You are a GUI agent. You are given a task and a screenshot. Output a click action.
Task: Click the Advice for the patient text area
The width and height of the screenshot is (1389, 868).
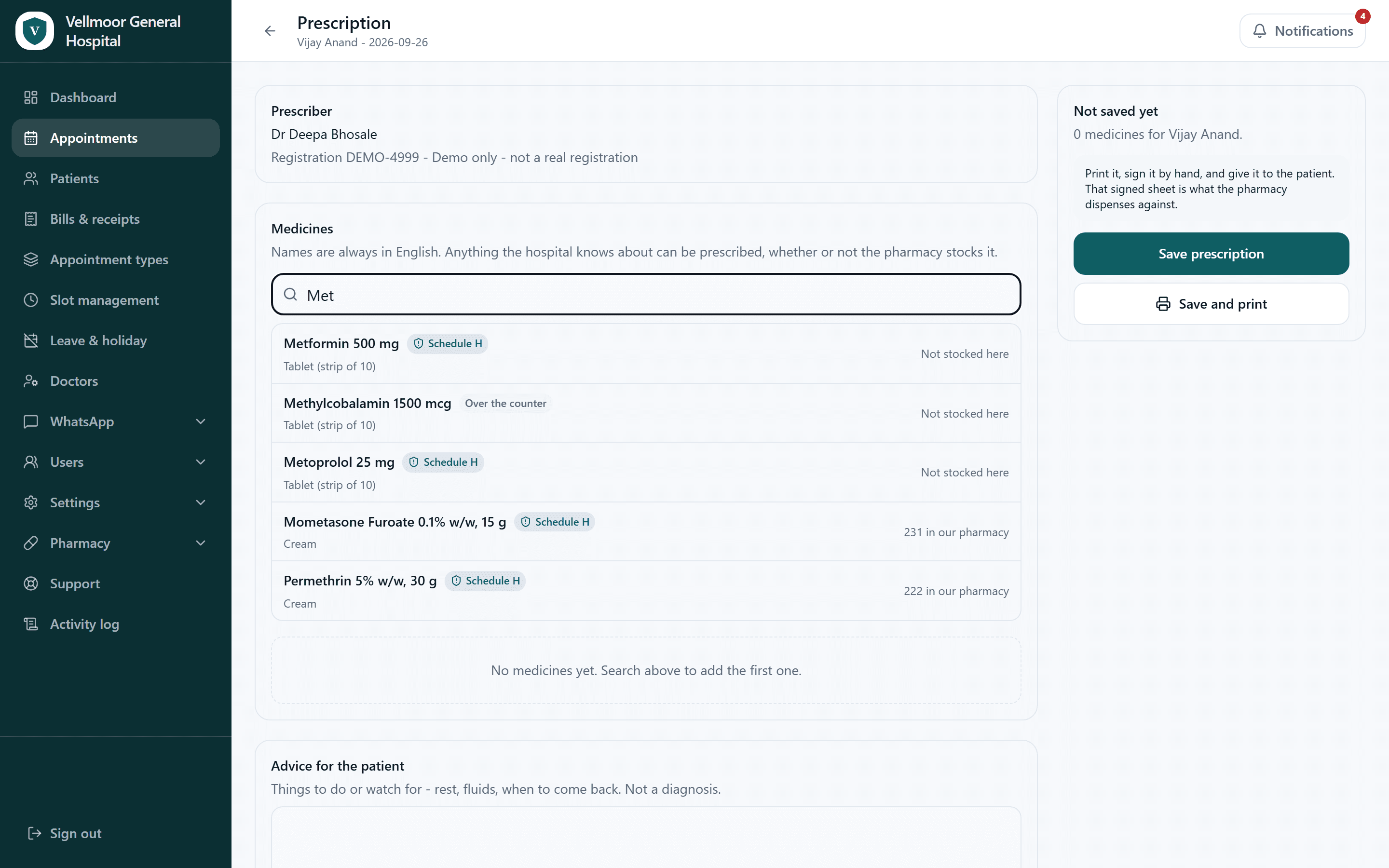point(646,837)
